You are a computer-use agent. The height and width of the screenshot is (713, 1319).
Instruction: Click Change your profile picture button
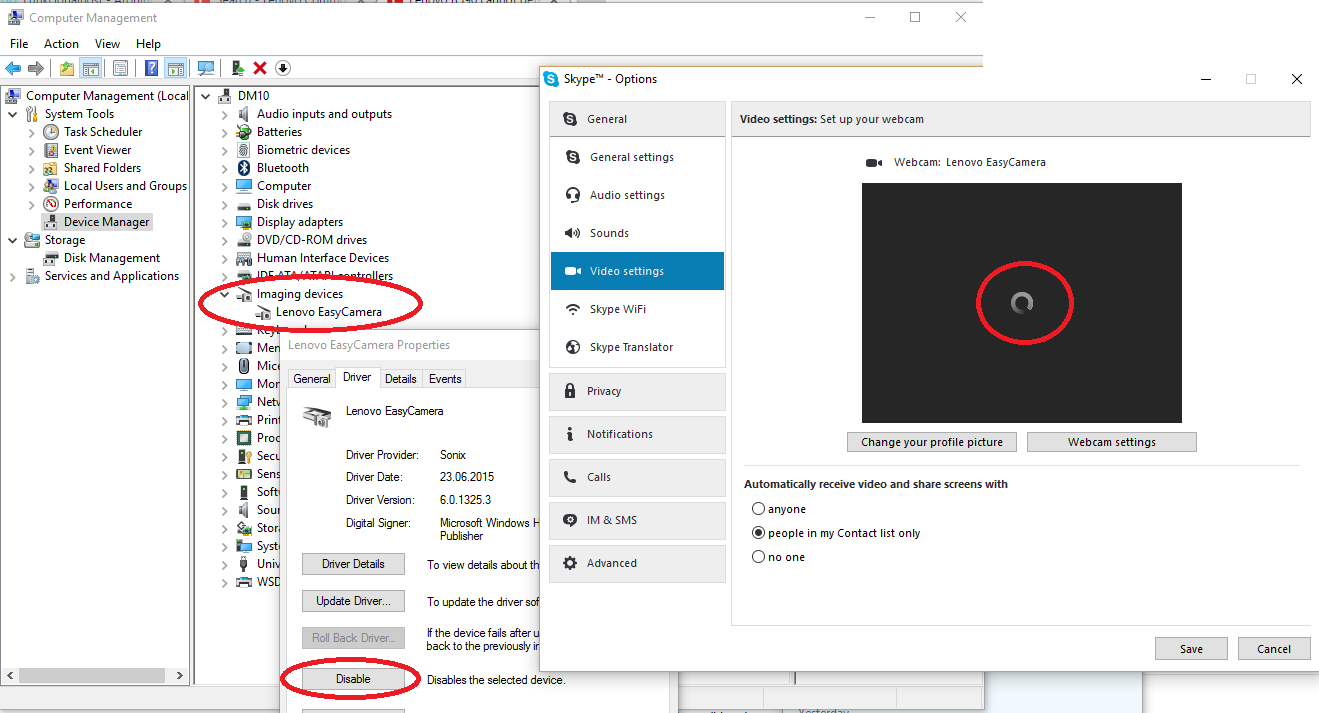coord(932,442)
